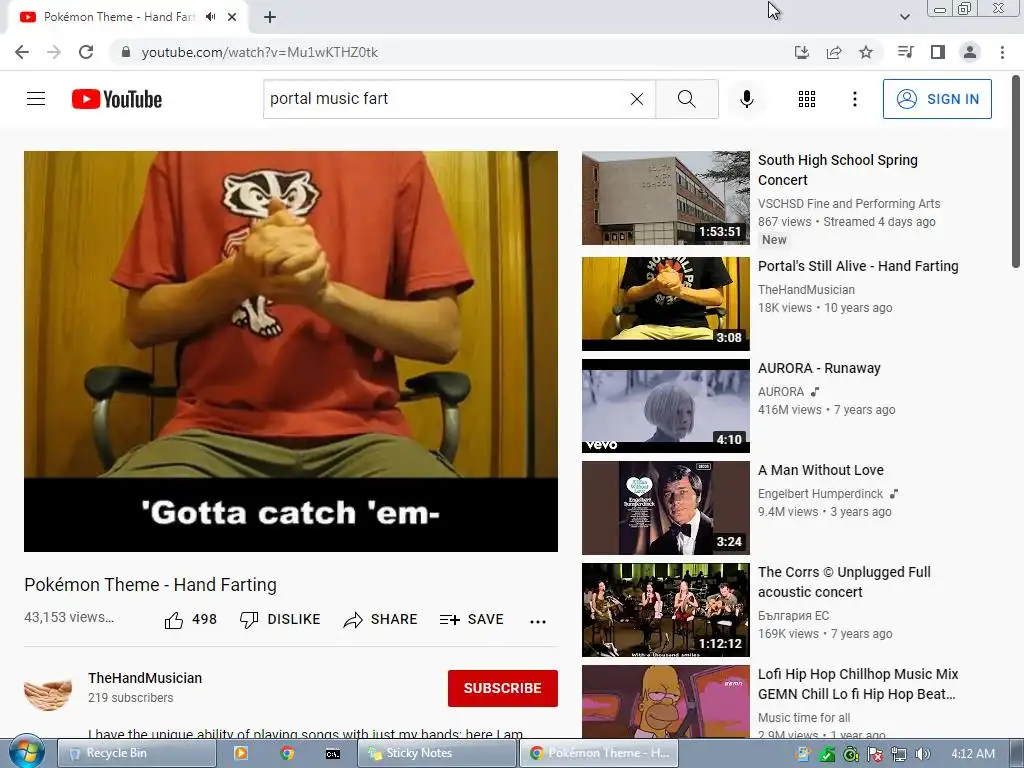This screenshot has width=1024, height=768.
Task: Open the Chrome profile avatar
Action: (970, 52)
